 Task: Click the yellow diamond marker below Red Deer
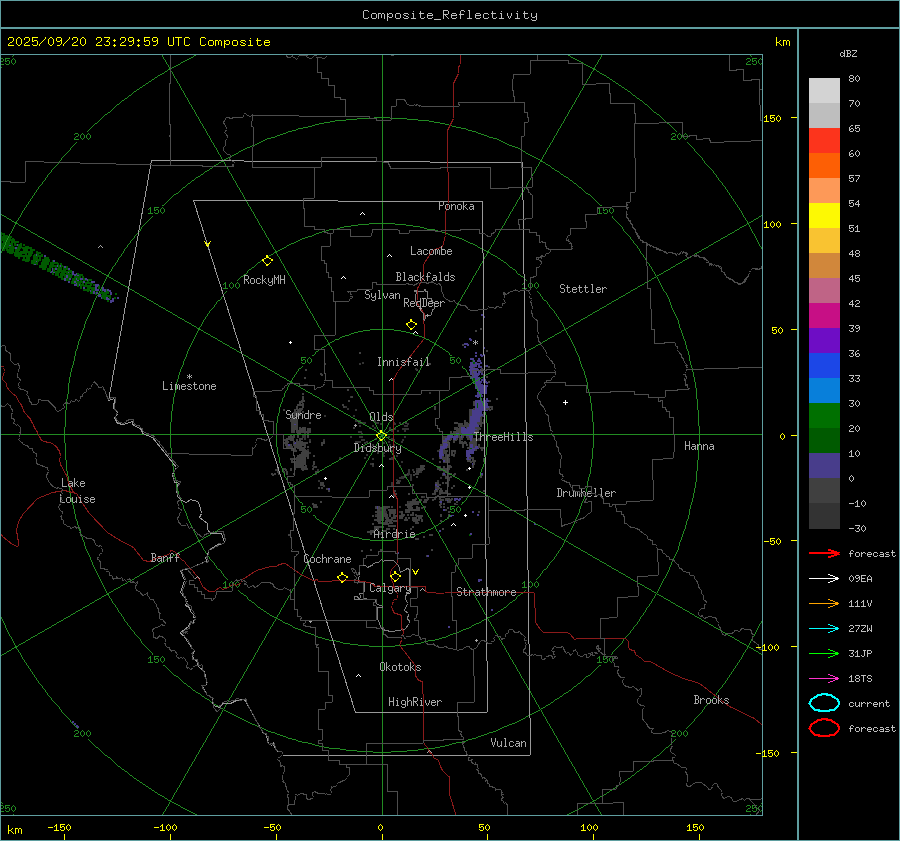411,325
